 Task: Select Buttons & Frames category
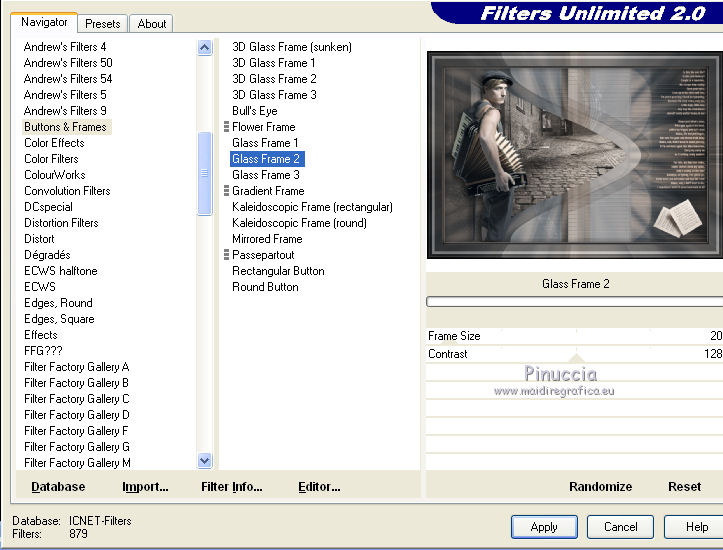(65, 127)
